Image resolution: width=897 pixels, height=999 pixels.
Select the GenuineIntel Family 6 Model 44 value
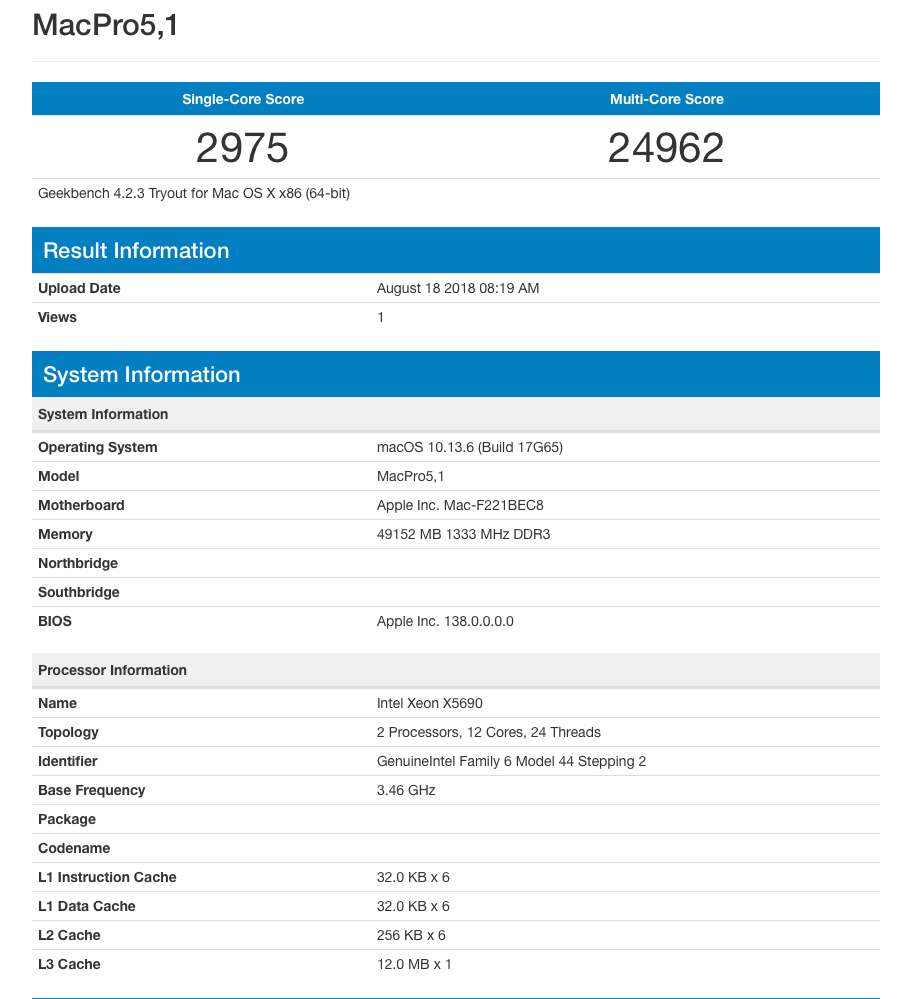(x=511, y=761)
